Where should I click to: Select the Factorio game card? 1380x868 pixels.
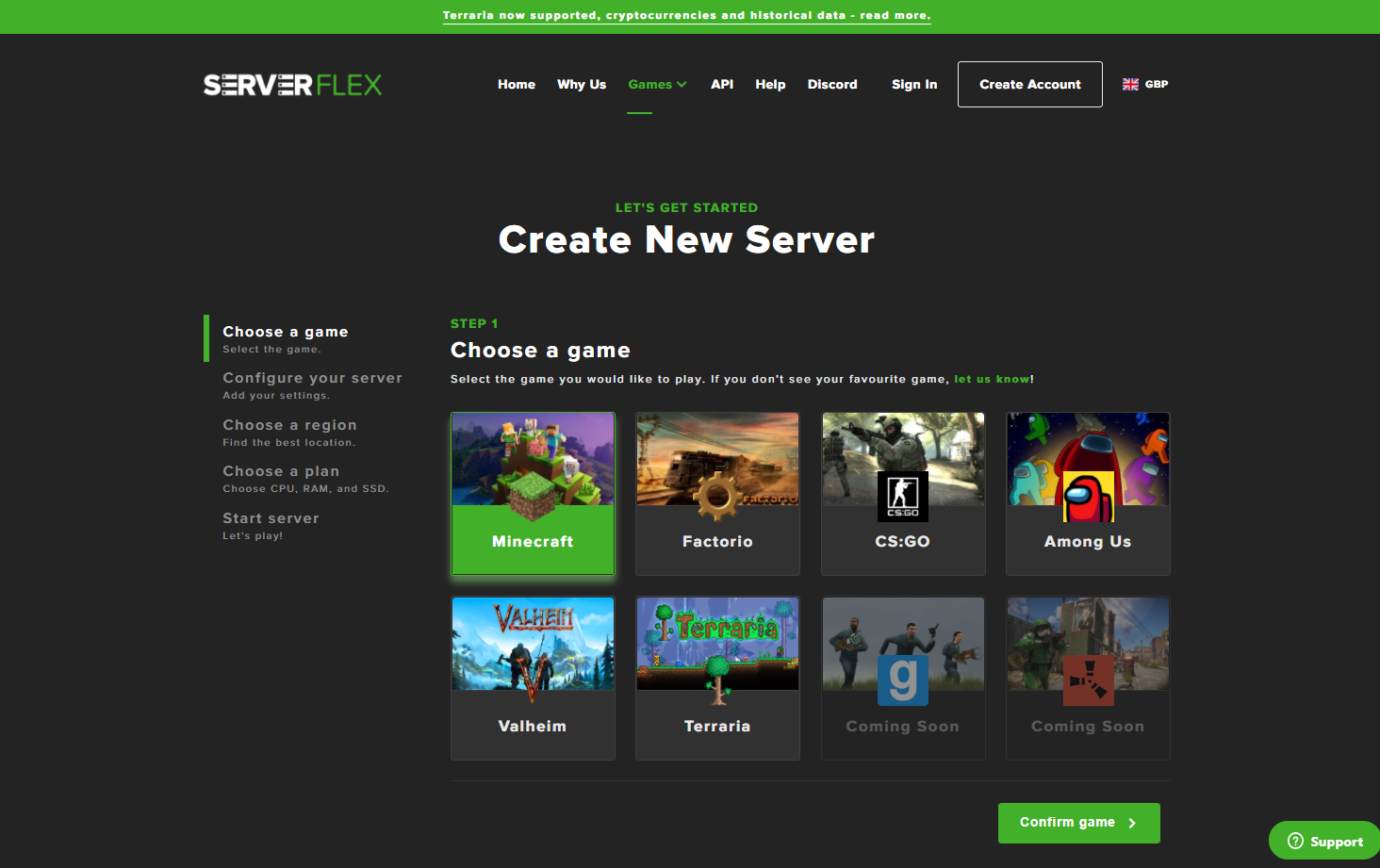click(x=717, y=493)
